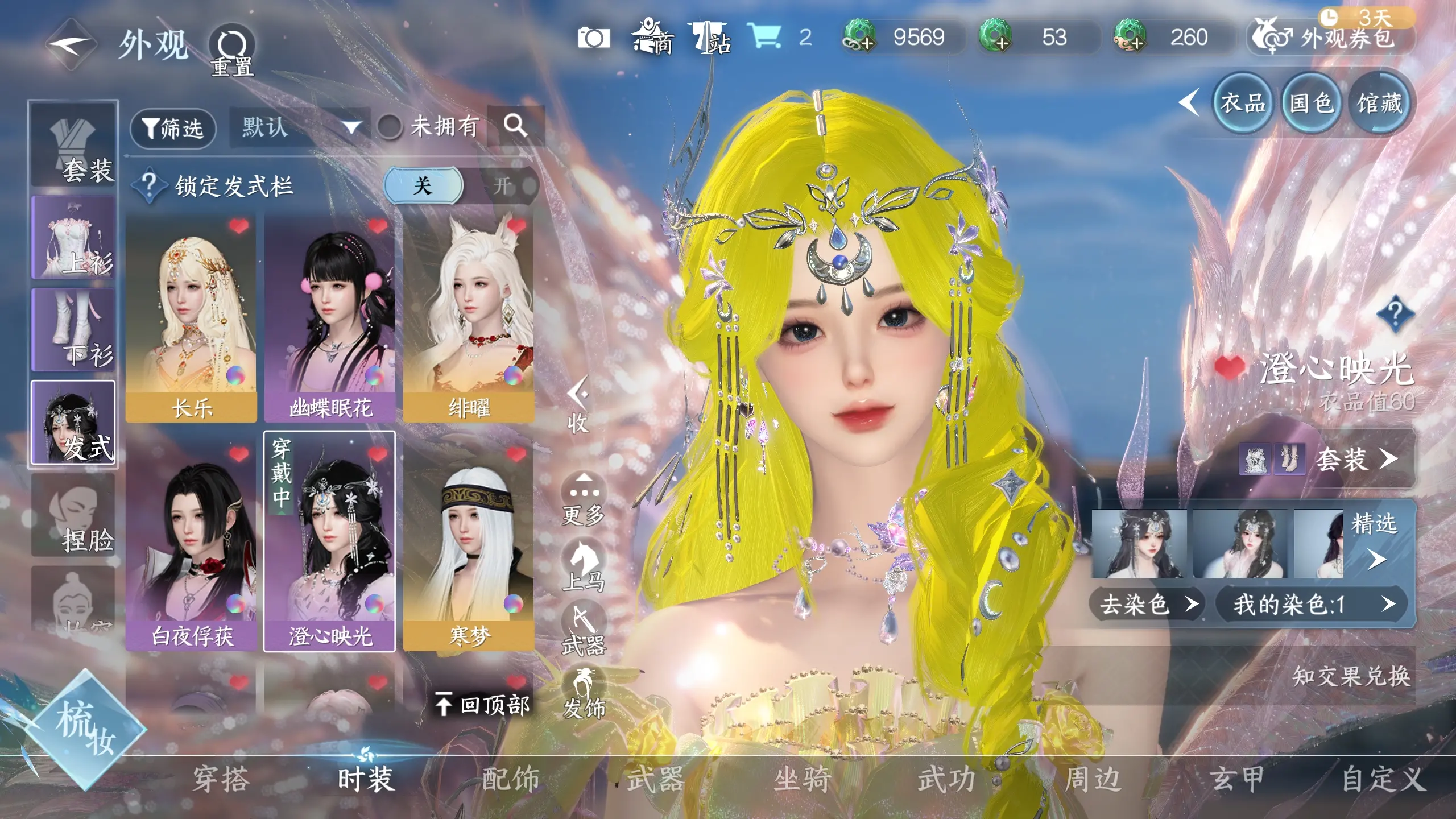Switch to the 配饰 bottom tab
Image resolution: width=1456 pixels, height=819 pixels.
[511, 779]
